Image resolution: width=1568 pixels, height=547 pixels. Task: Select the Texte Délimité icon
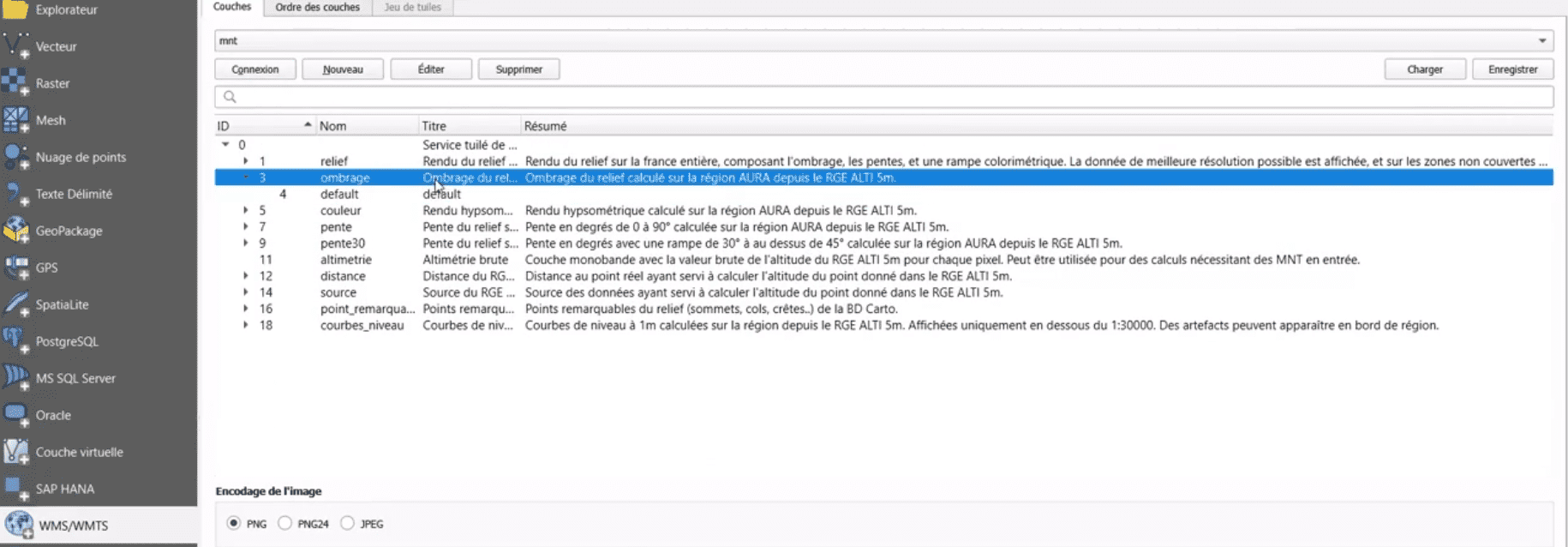pyautogui.click(x=15, y=194)
